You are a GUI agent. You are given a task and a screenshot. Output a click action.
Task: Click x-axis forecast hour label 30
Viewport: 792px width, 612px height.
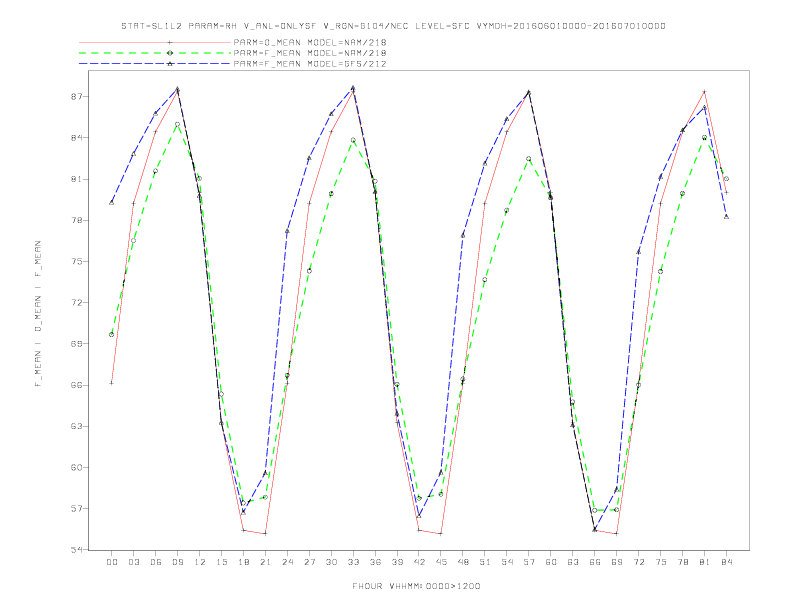331,562
